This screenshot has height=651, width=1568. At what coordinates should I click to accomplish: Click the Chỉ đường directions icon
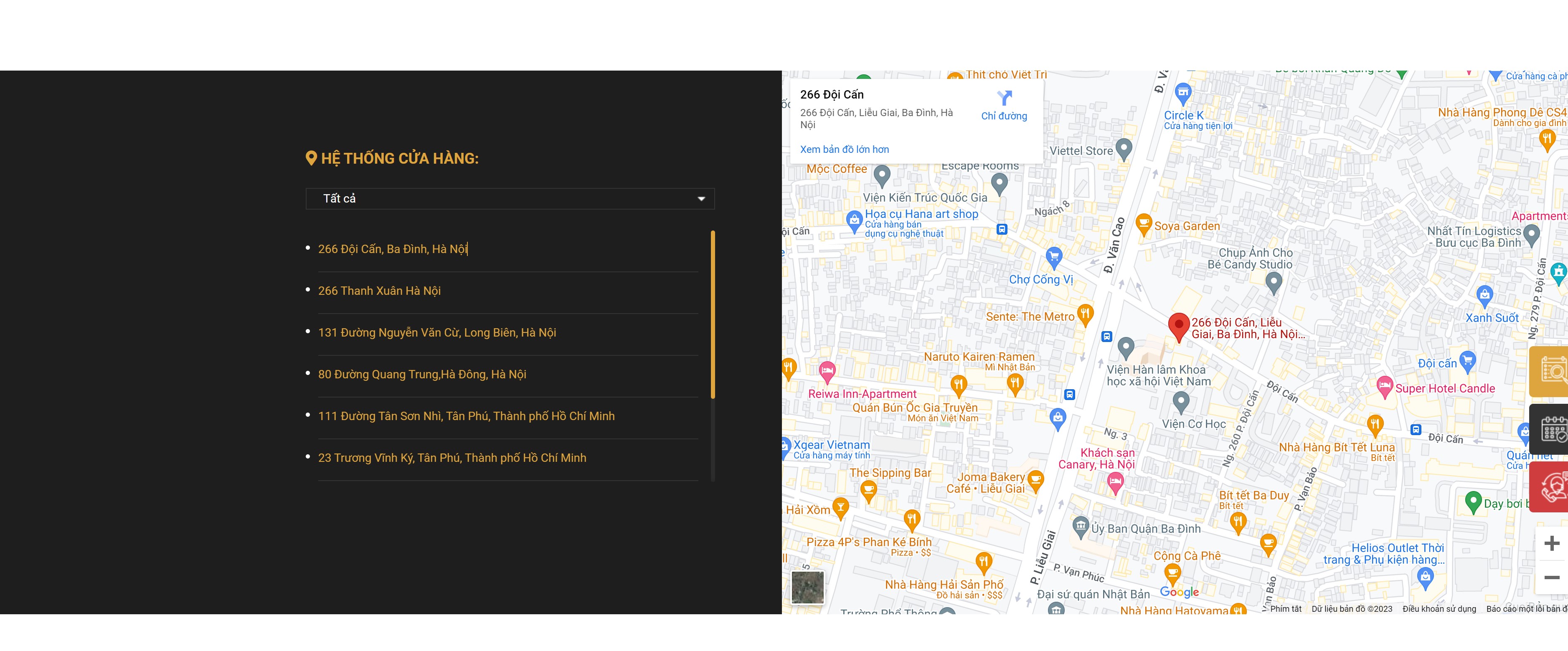tap(1004, 99)
